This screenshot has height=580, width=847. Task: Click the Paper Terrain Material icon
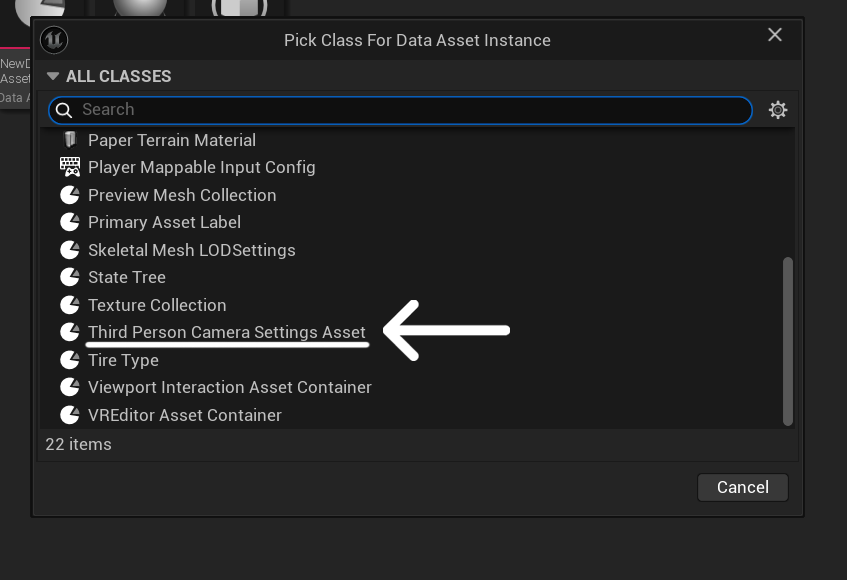pos(69,140)
